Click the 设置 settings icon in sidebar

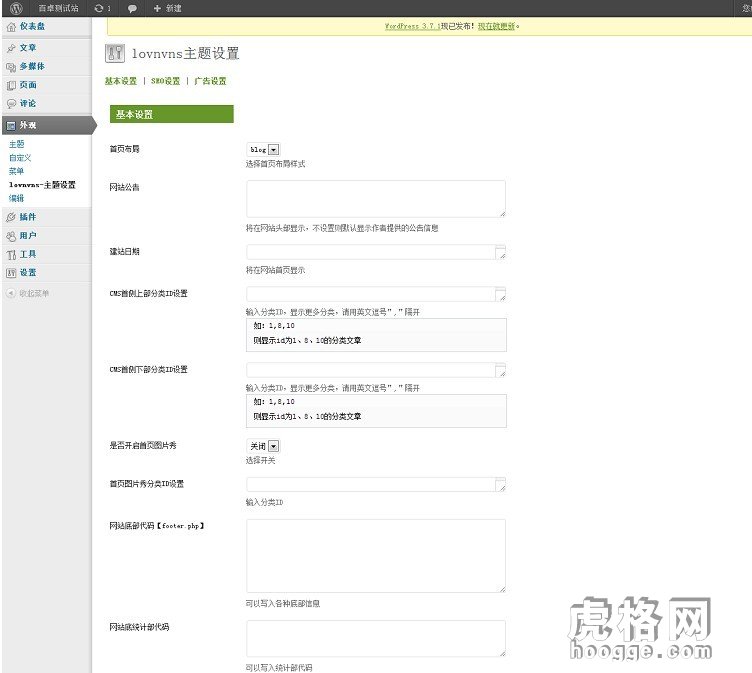tap(11, 273)
